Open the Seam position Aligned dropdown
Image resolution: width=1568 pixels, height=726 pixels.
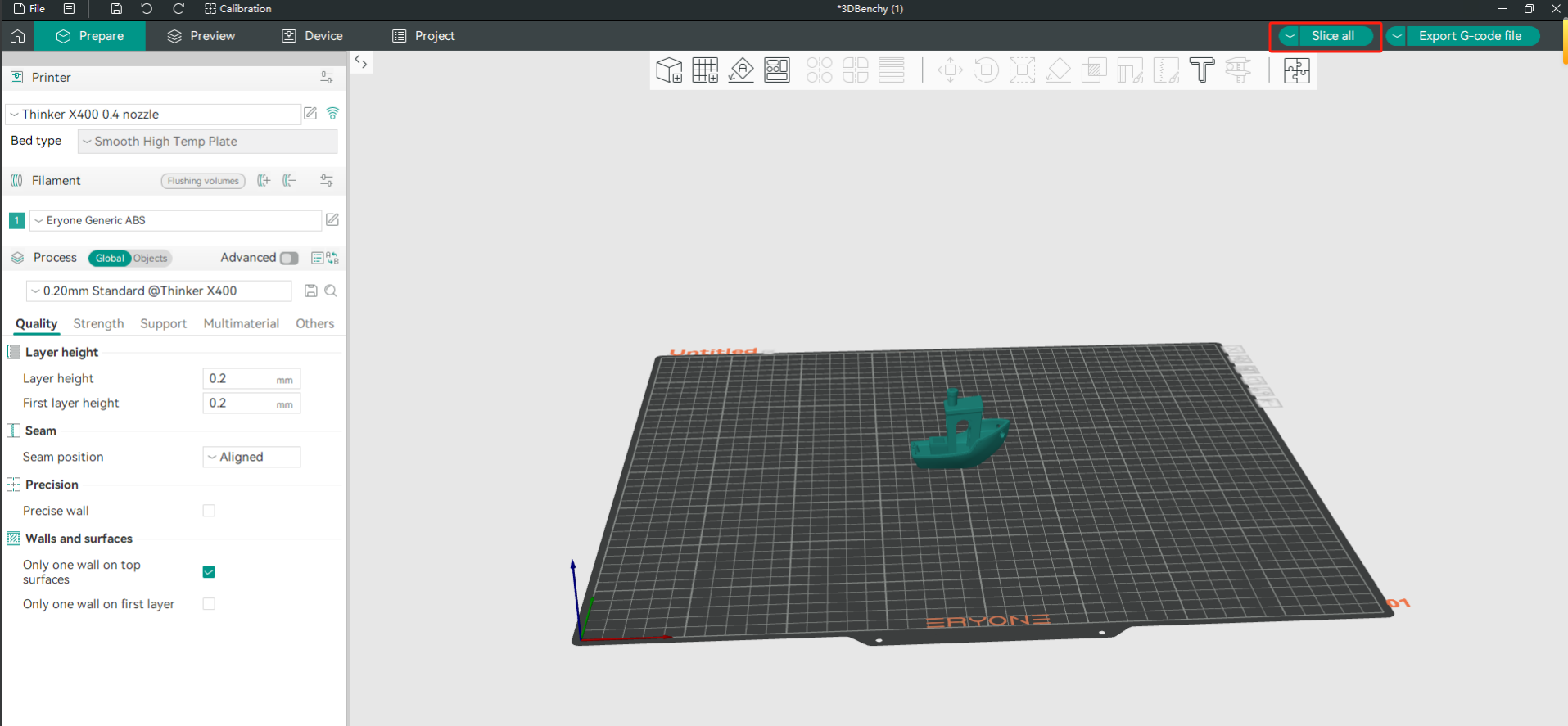pyautogui.click(x=251, y=457)
